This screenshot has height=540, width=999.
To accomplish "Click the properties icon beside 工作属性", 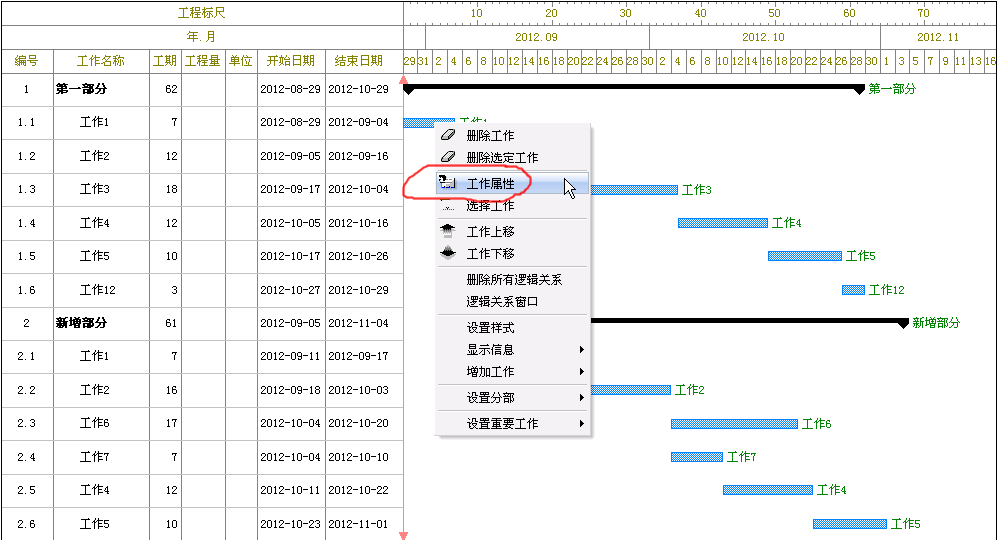I will [448, 184].
